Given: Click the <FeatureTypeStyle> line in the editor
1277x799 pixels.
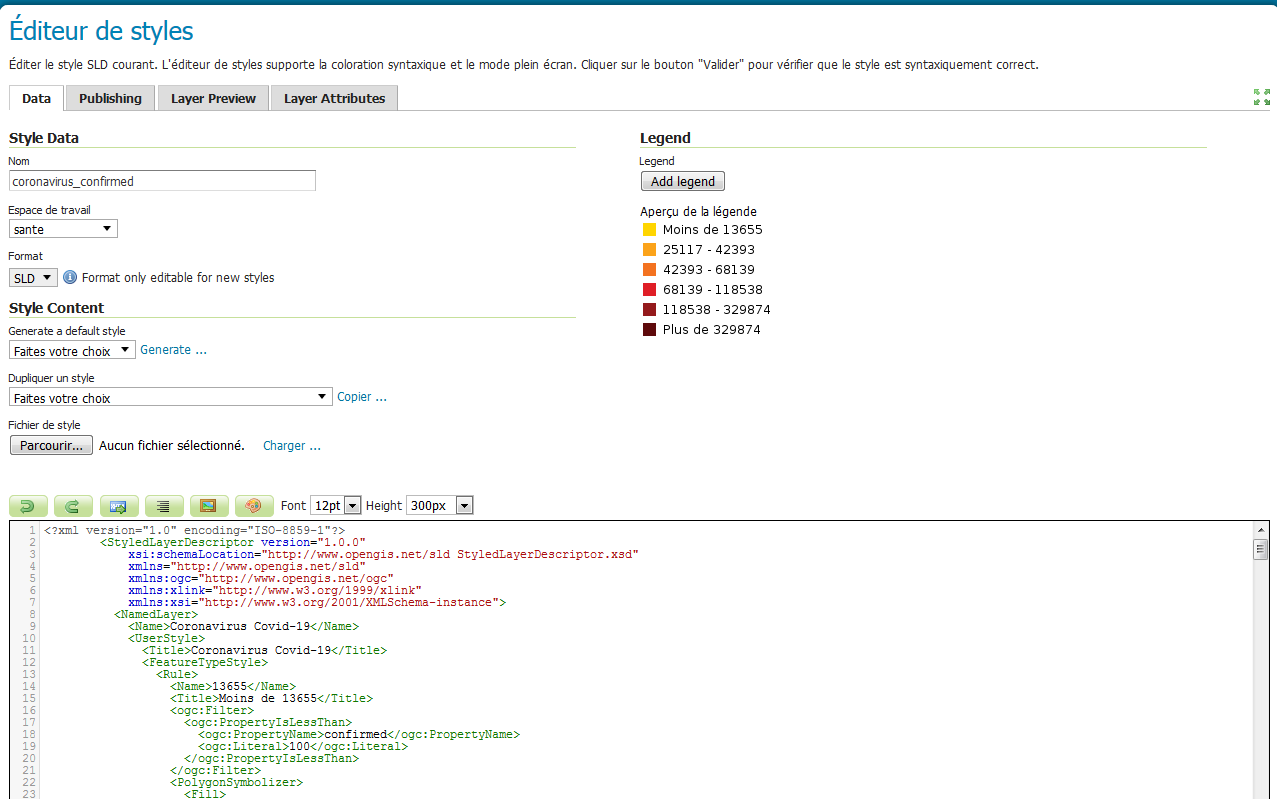Looking at the screenshot, I should tap(205, 662).
